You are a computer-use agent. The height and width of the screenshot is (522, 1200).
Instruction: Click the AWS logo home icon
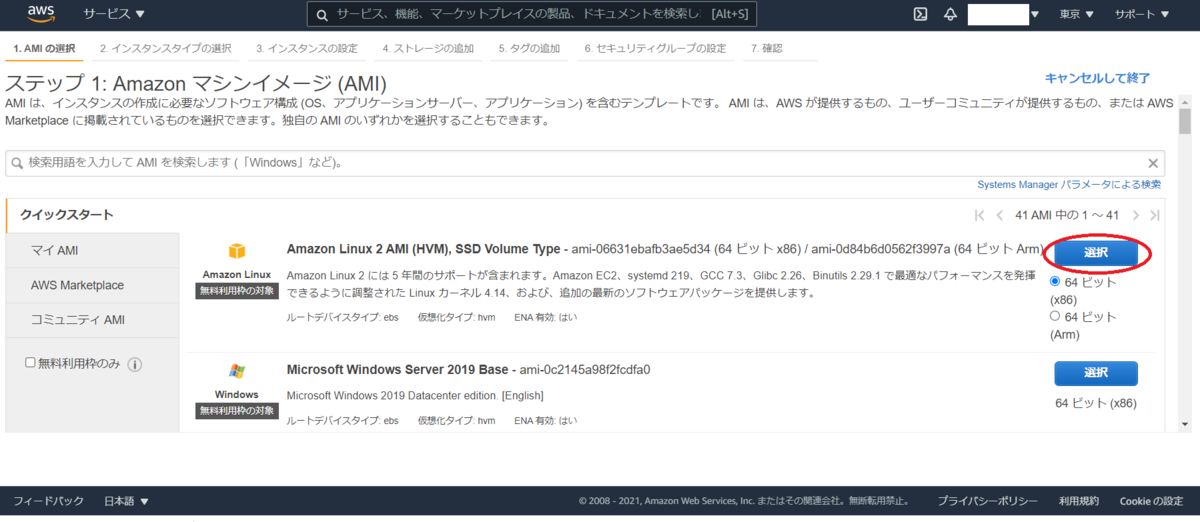pyautogui.click(x=41, y=15)
